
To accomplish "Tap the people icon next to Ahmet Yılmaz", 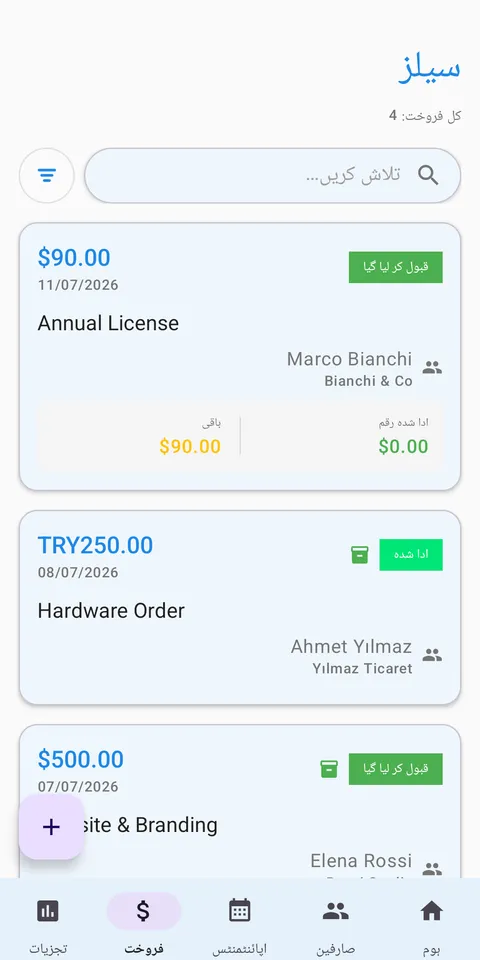I will pyautogui.click(x=432, y=655).
